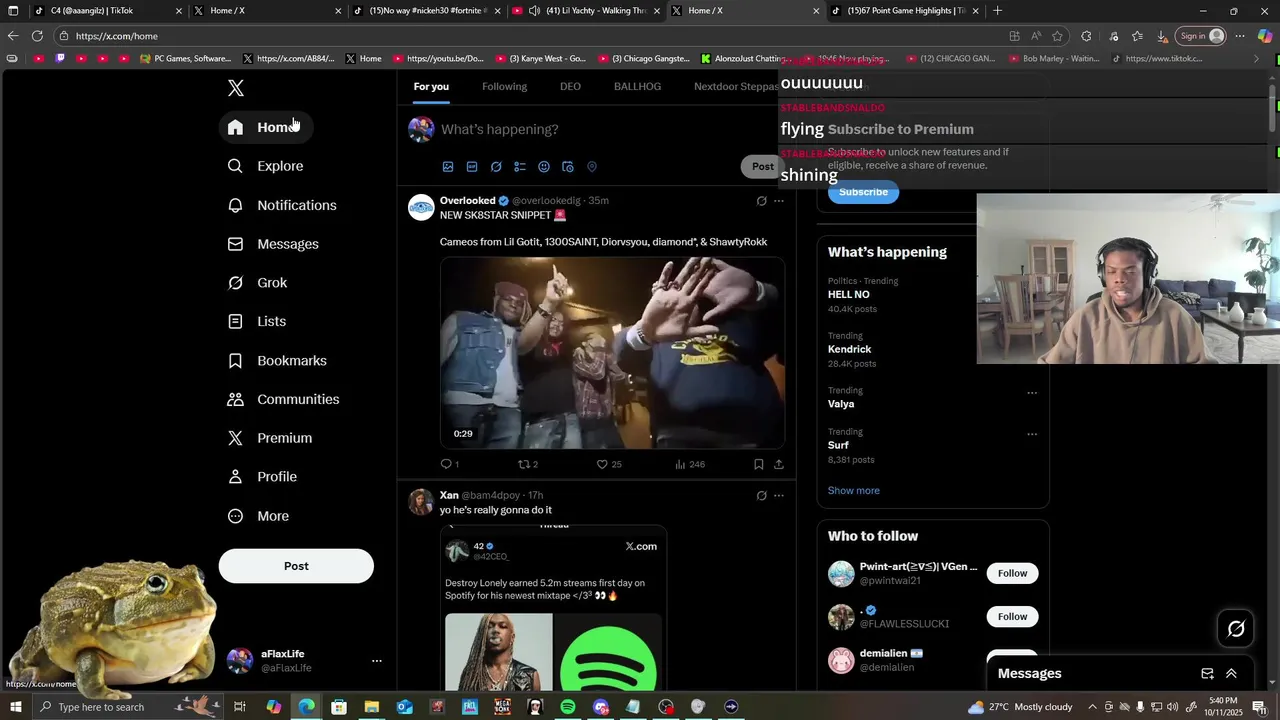This screenshot has width=1280, height=720.
Task: Open floating Grok button at right
Action: tap(1236, 629)
